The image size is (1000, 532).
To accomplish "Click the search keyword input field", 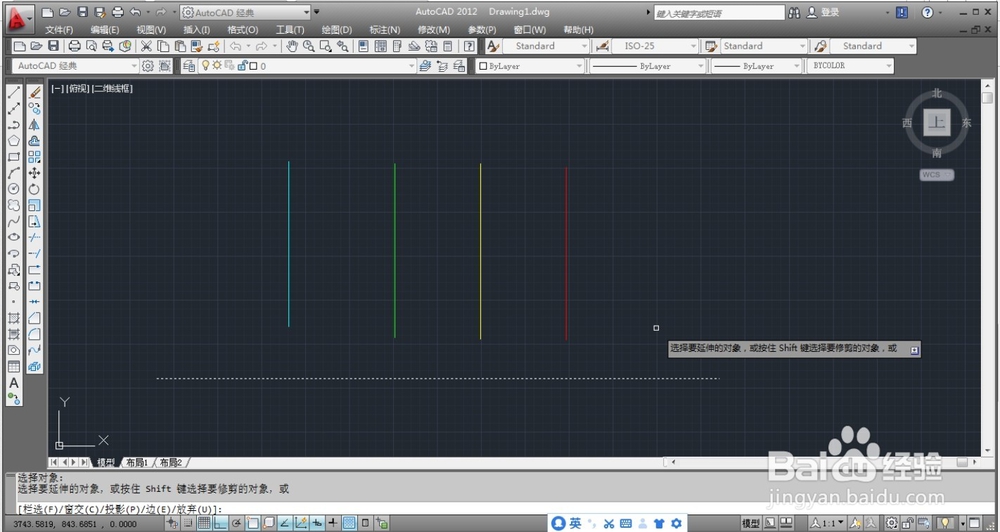I will (x=719, y=13).
